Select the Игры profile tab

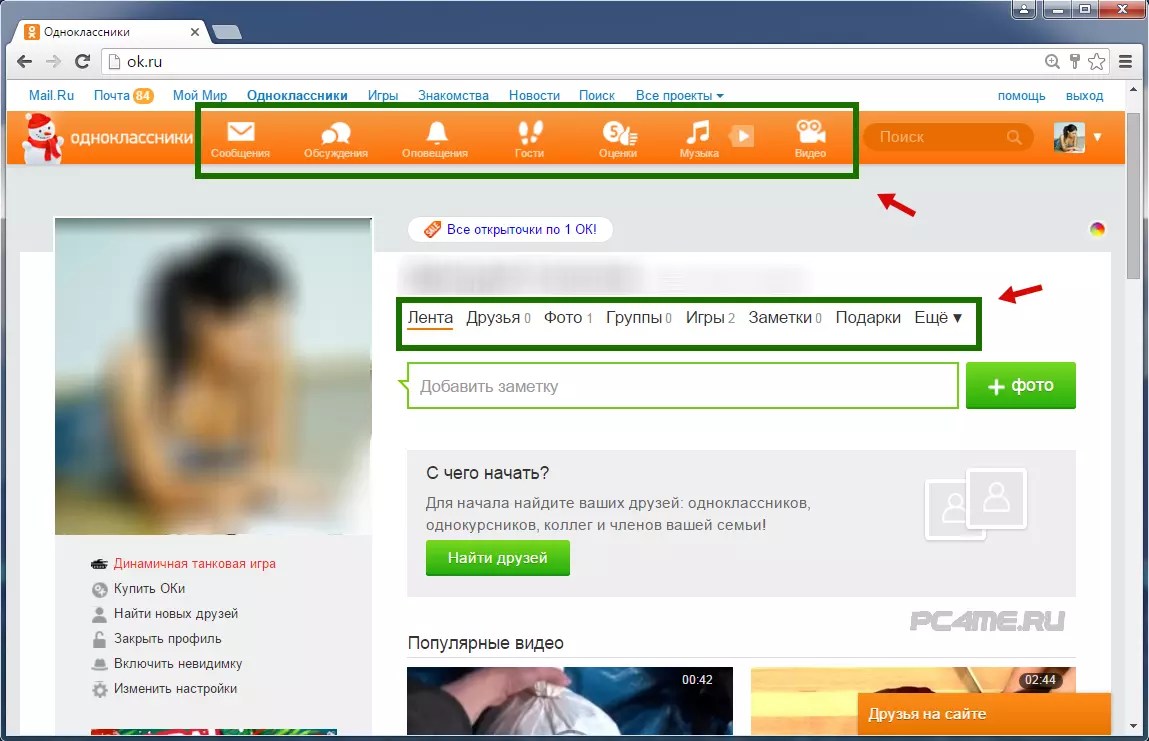[710, 318]
